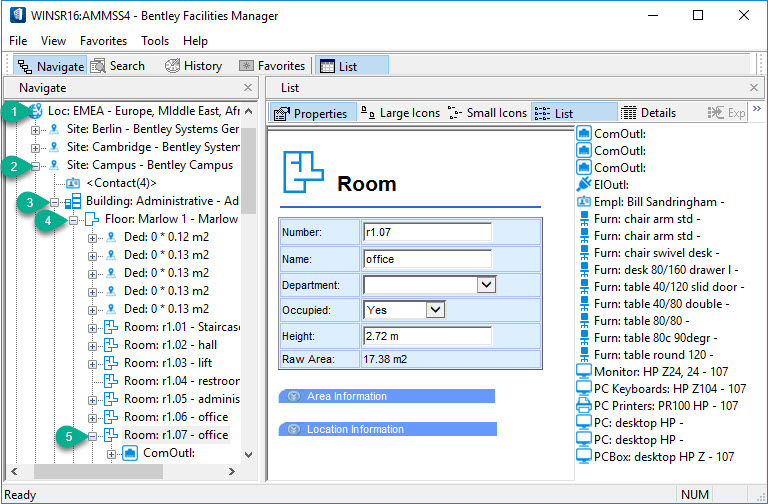
Task: Switch to Details view
Action: (x=648, y=113)
